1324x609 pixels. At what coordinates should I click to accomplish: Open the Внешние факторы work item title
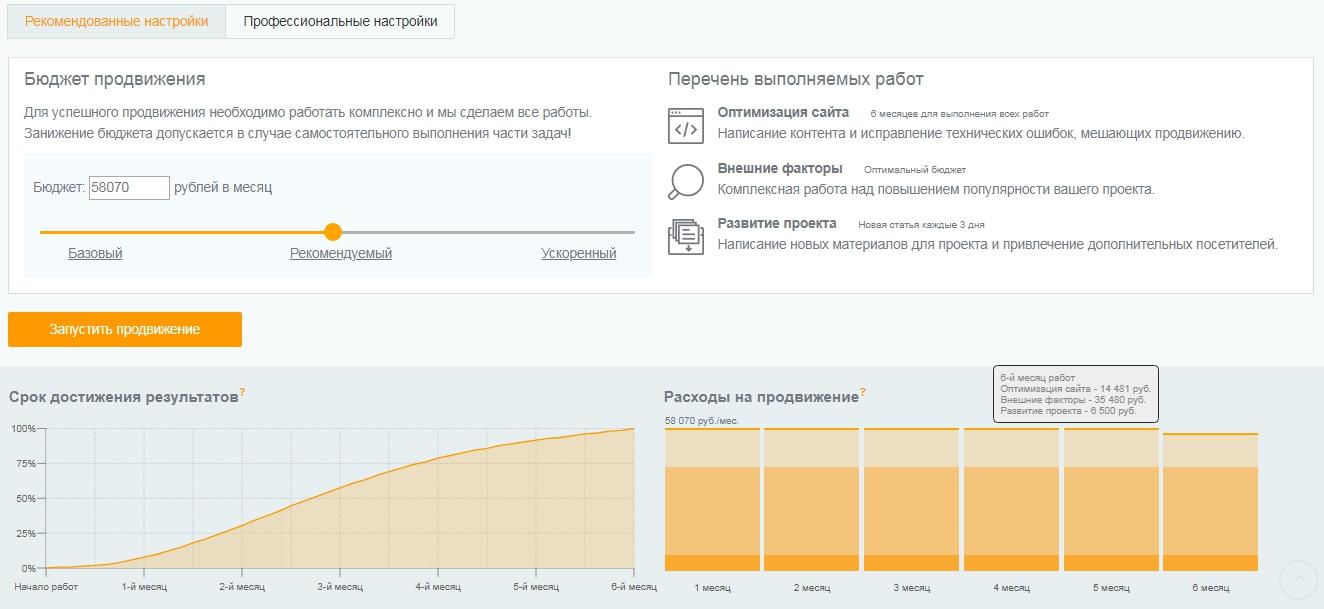pyautogui.click(x=780, y=169)
